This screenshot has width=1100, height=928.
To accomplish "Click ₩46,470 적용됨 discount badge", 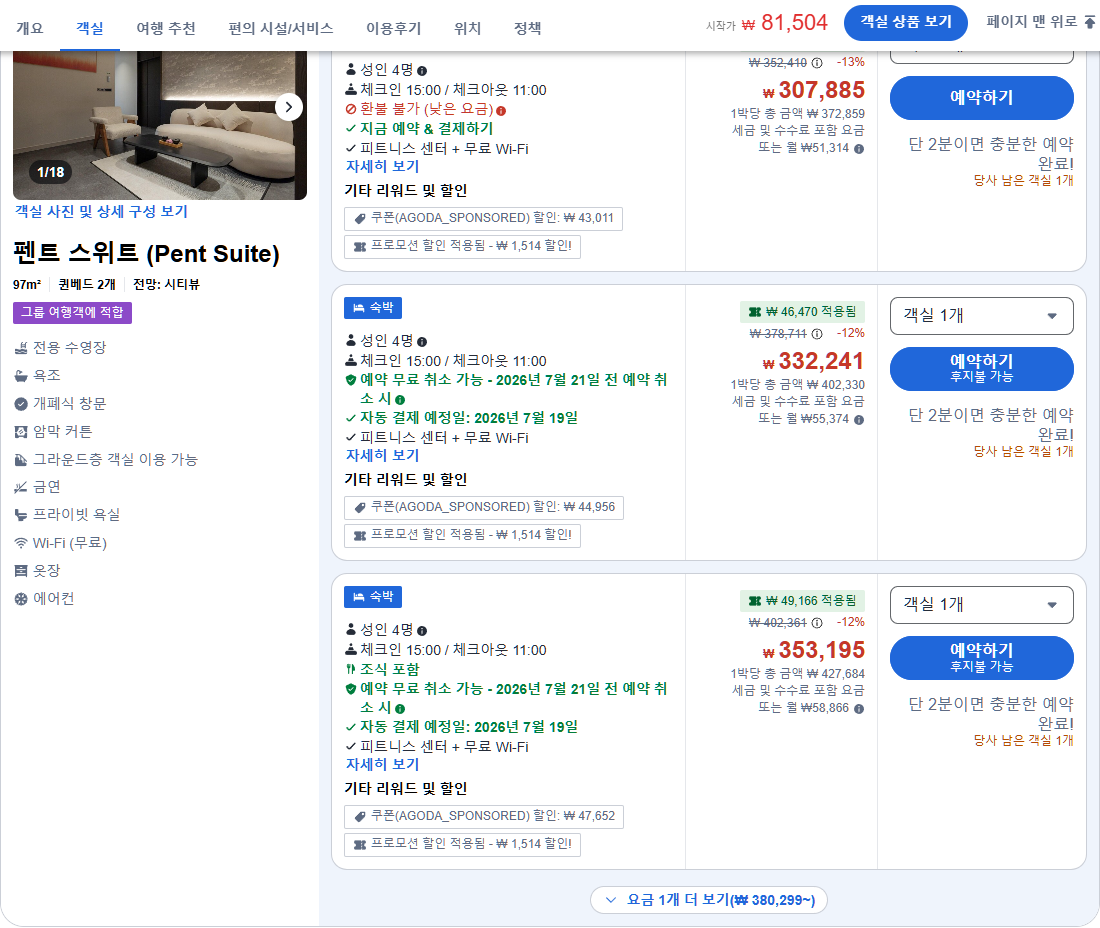I will [803, 311].
